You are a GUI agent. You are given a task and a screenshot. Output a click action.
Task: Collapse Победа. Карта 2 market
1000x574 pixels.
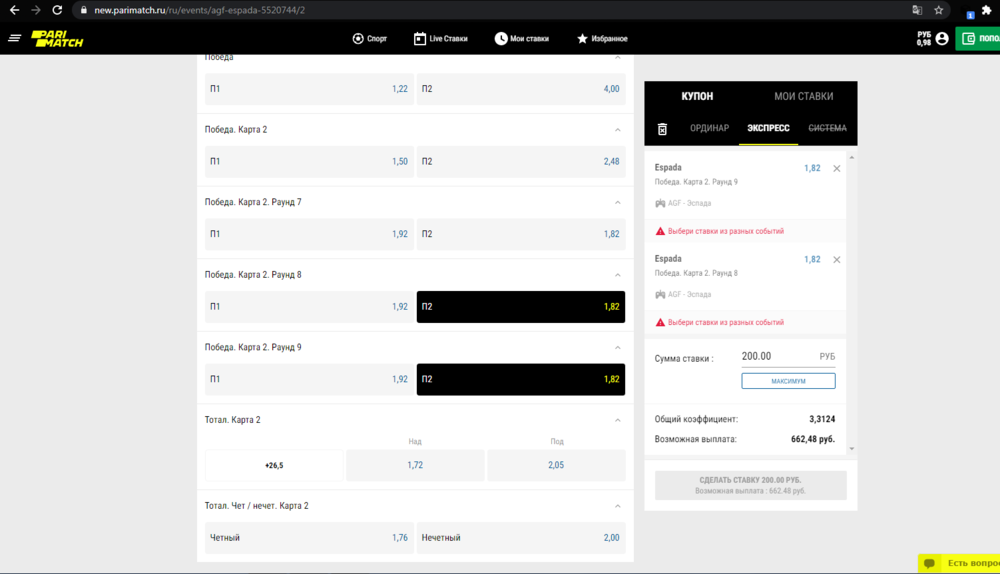(617, 129)
